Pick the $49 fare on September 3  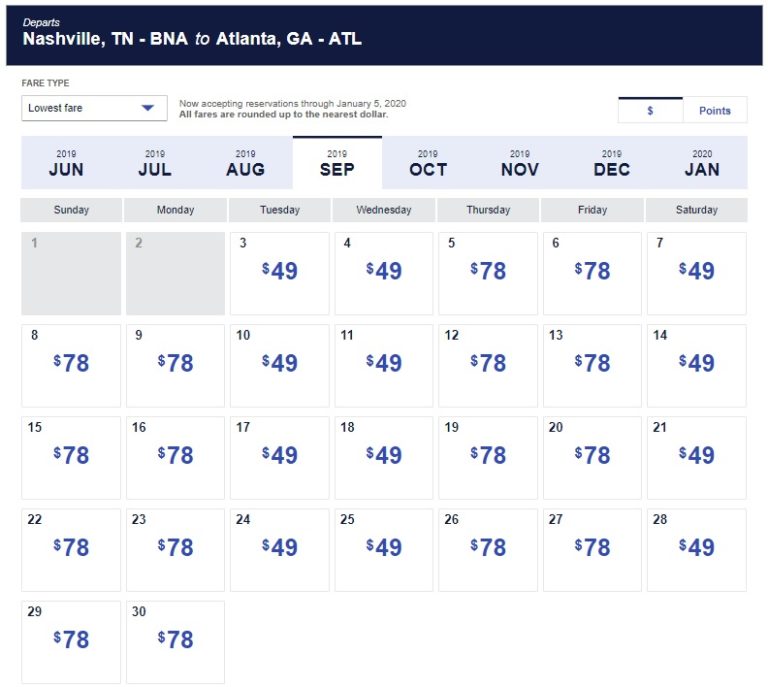[279, 272]
